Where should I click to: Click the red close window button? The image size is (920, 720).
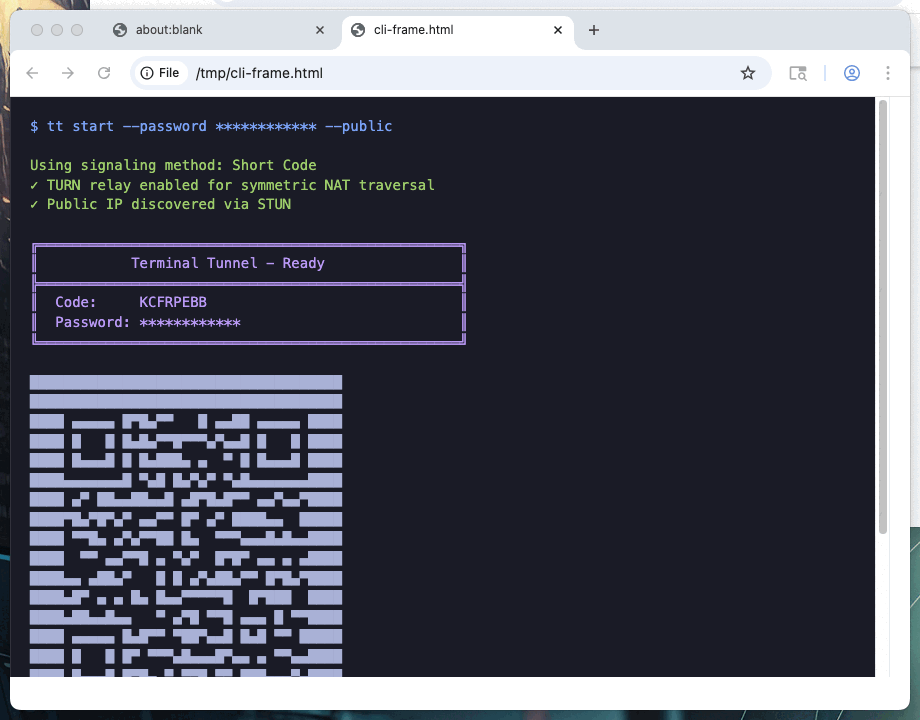click(x=37, y=30)
